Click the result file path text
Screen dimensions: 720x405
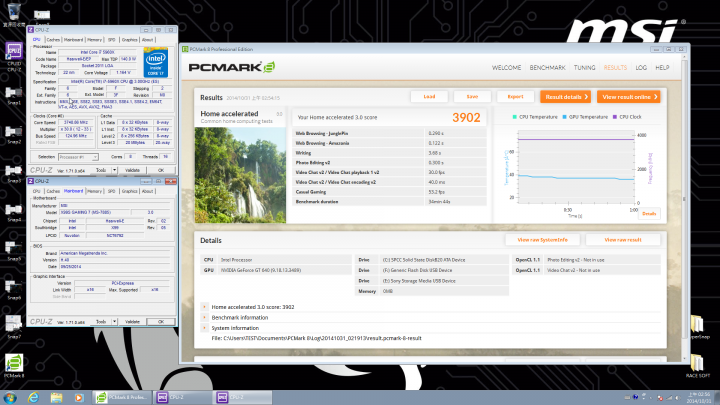pos(316,338)
